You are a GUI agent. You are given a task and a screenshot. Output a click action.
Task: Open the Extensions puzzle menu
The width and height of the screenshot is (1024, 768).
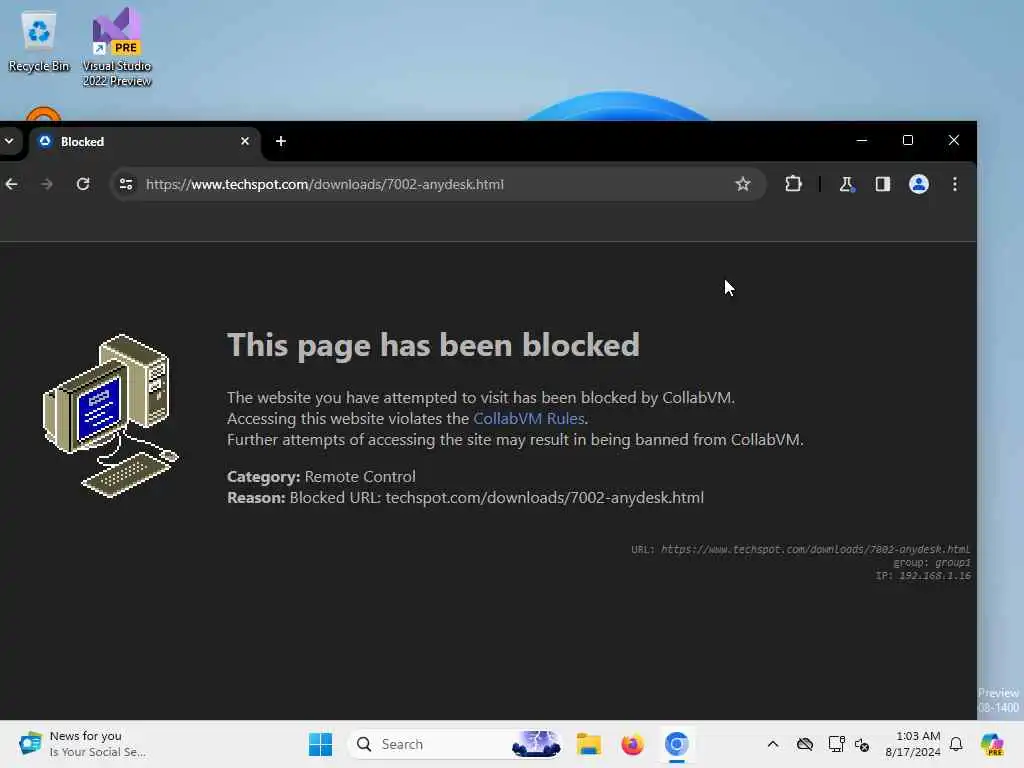tap(793, 184)
